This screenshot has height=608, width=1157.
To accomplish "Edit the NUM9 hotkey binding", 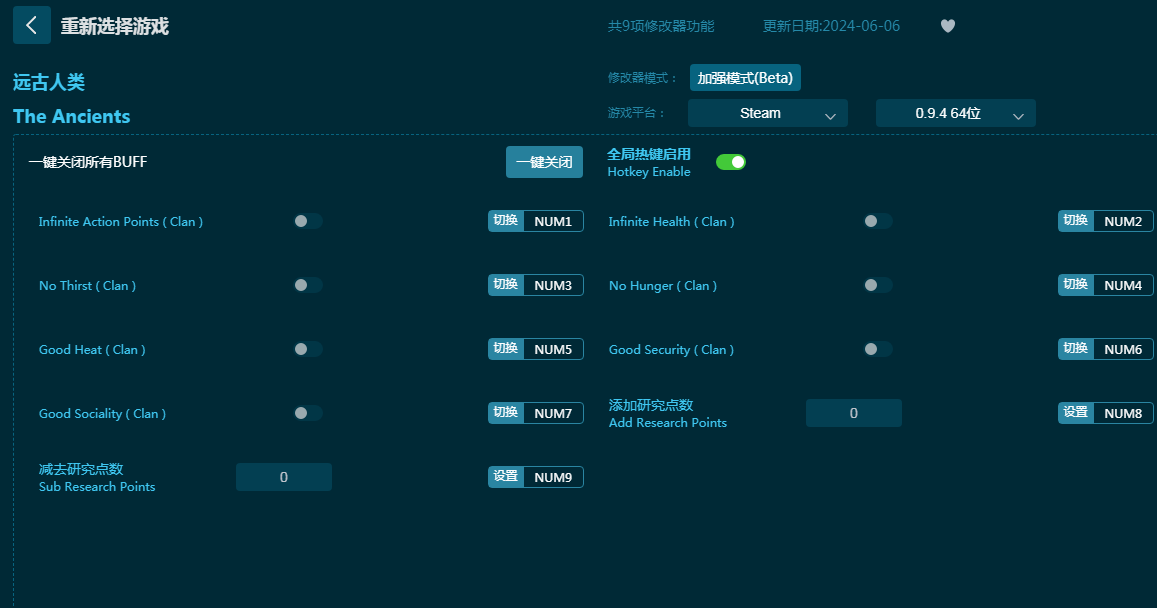I will coord(553,478).
